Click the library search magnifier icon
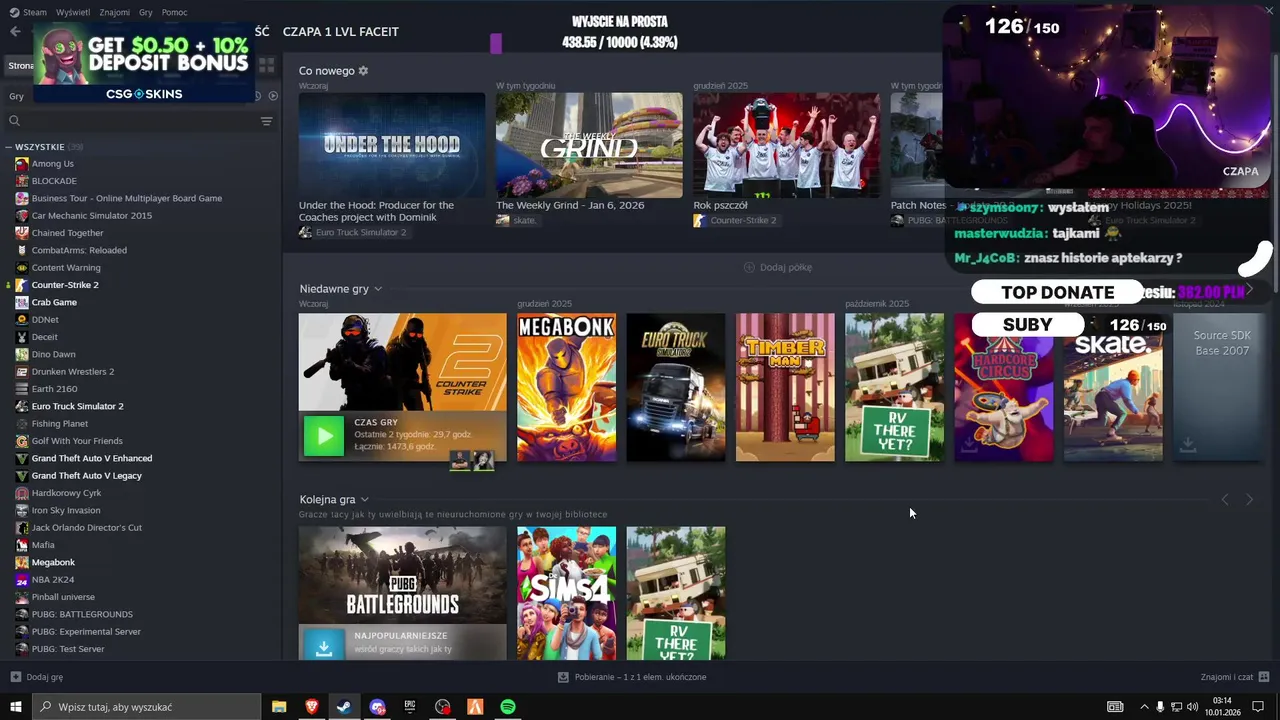The width and height of the screenshot is (1280, 720). [14, 121]
